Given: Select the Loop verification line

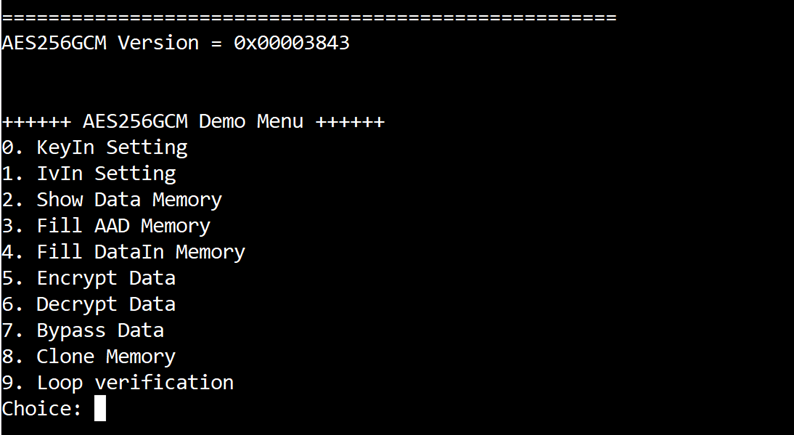Looking at the screenshot, I should (x=117, y=383).
